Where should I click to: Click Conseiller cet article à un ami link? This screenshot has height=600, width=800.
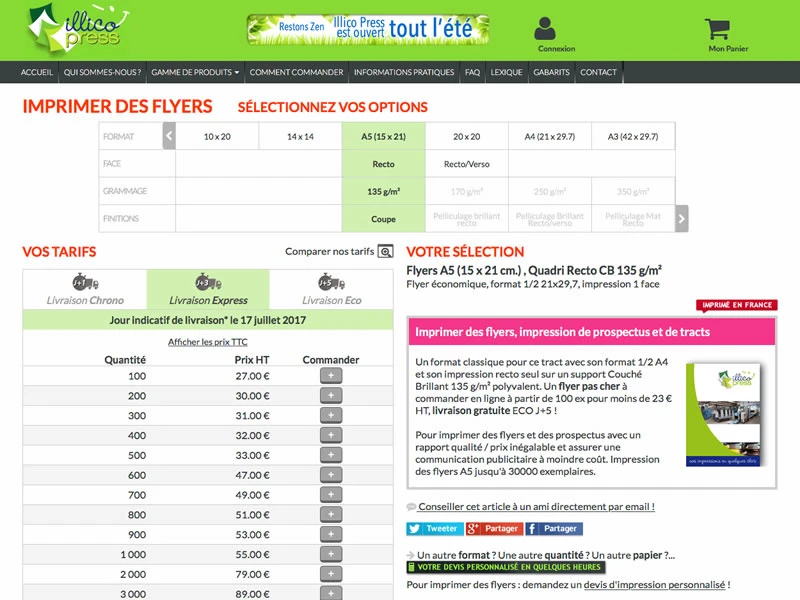point(536,507)
